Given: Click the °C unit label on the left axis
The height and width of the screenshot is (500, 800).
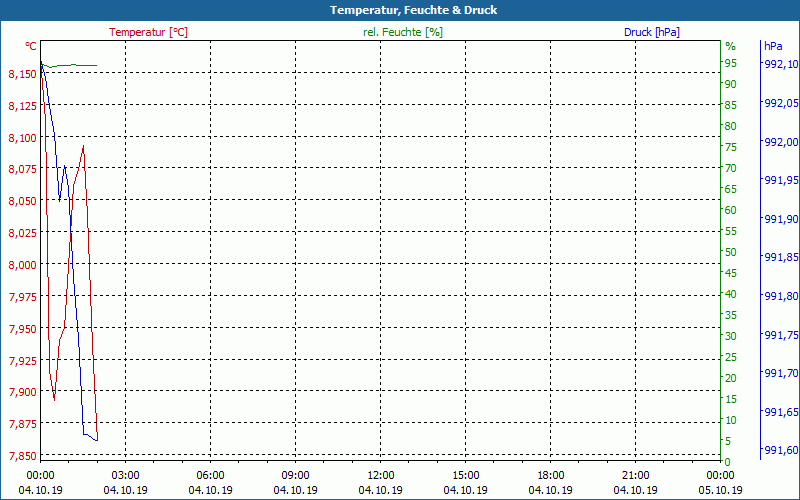Looking at the screenshot, I should pyautogui.click(x=31, y=46).
